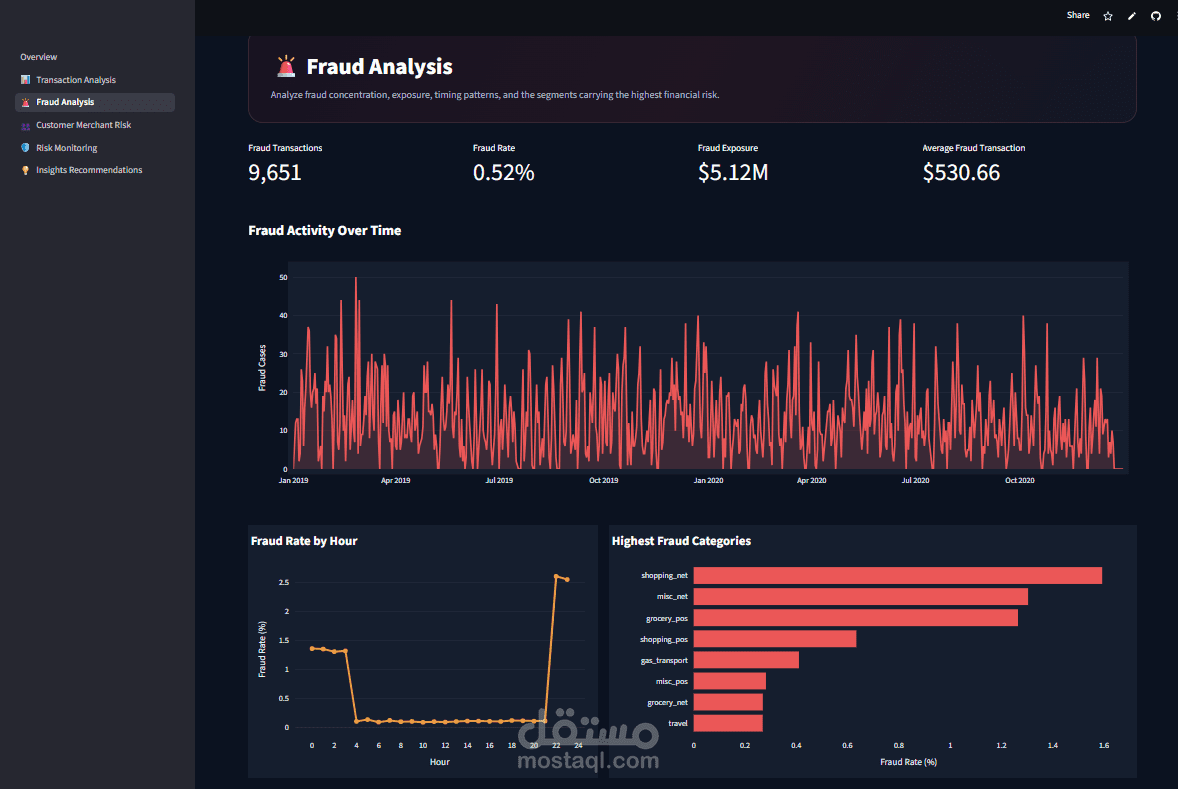Click the star favorite icon
Viewport: 1178px width, 789px height.
(x=1107, y=16)
